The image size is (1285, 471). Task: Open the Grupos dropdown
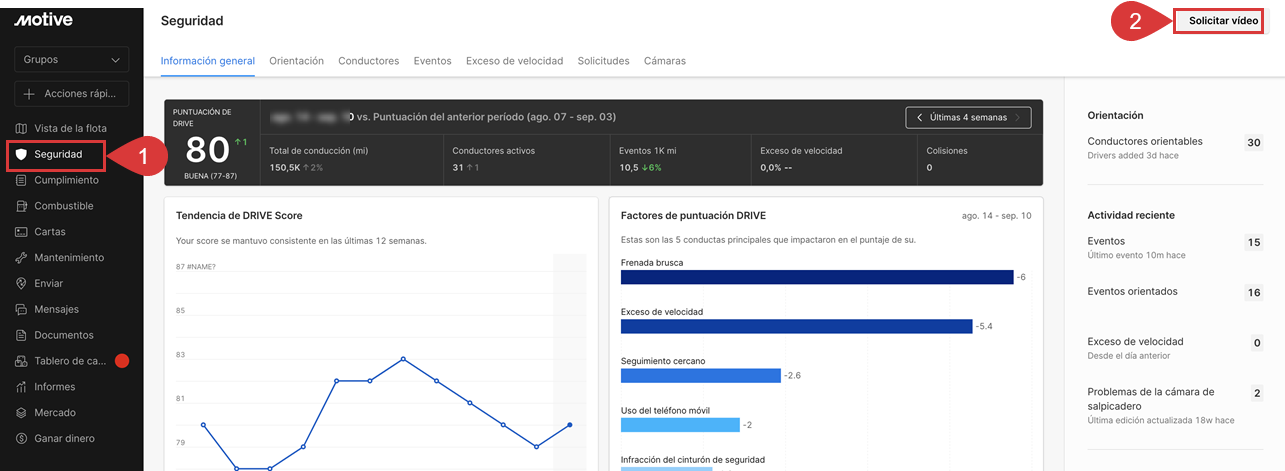[71, 60]
